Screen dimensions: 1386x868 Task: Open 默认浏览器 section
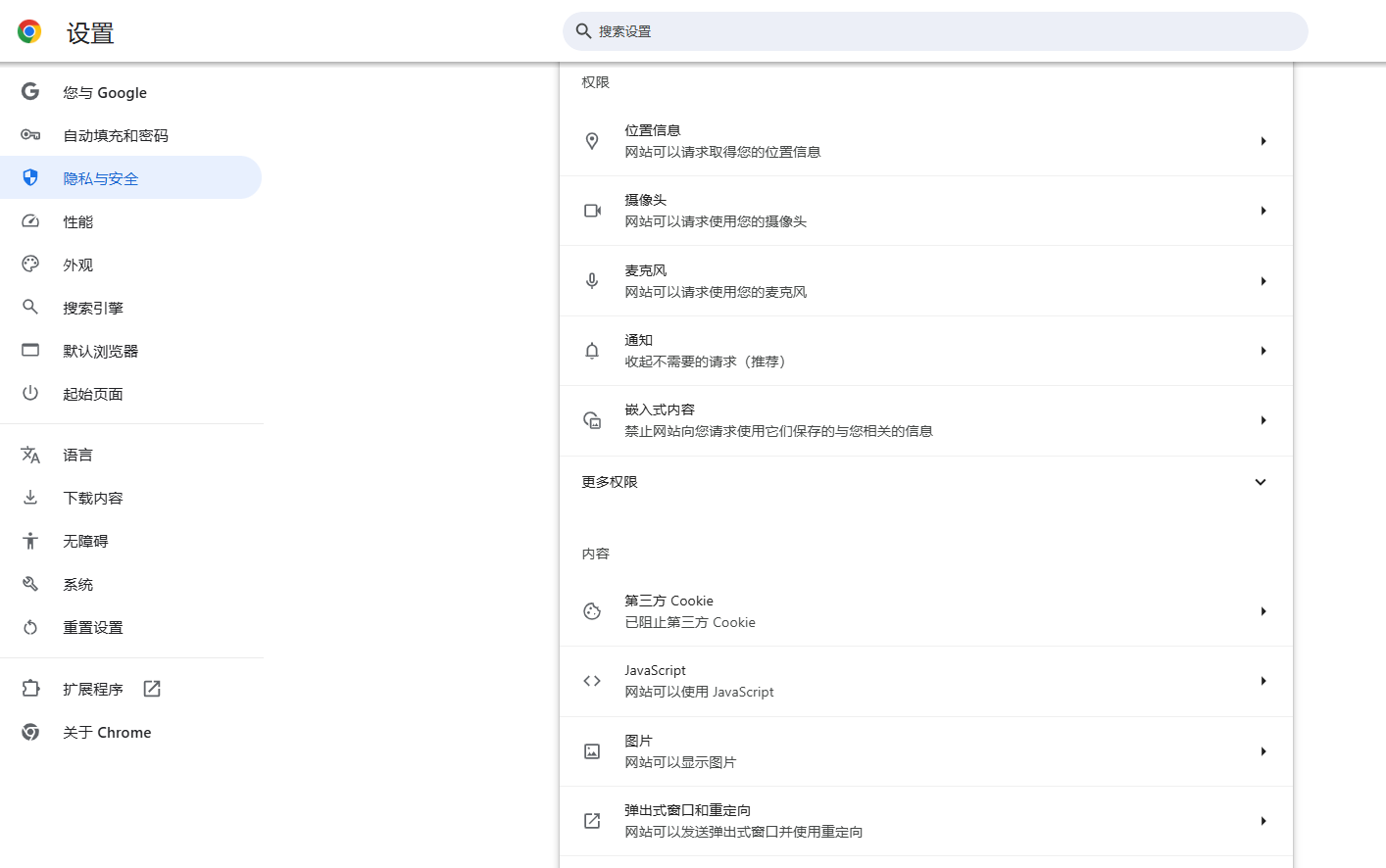pyautogui.click(x=130, y=351)
